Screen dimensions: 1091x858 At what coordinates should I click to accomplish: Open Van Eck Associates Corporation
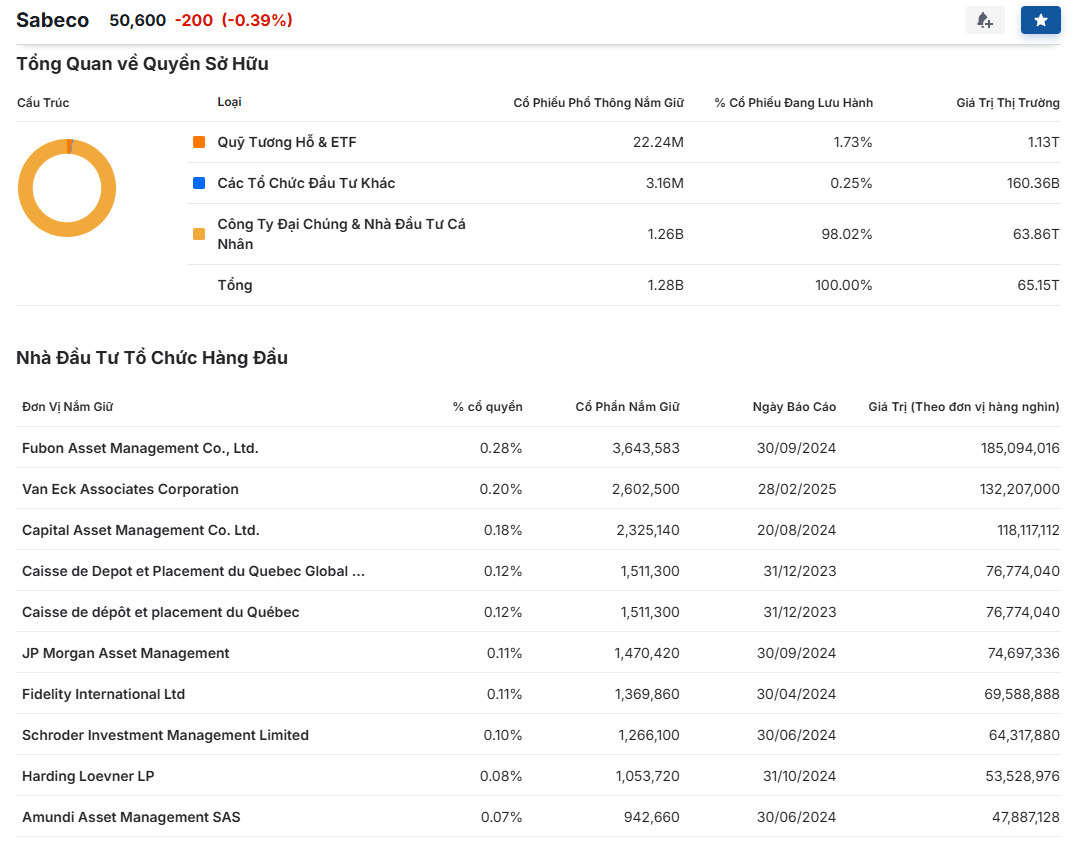[130, 489]
